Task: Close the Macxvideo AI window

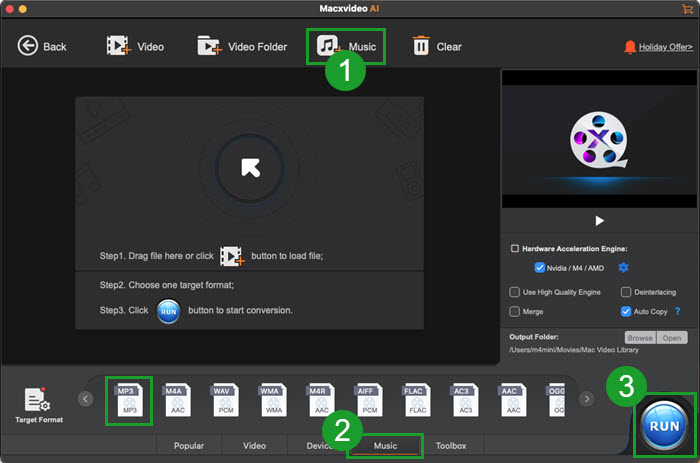Action: (x=9, y=8)
